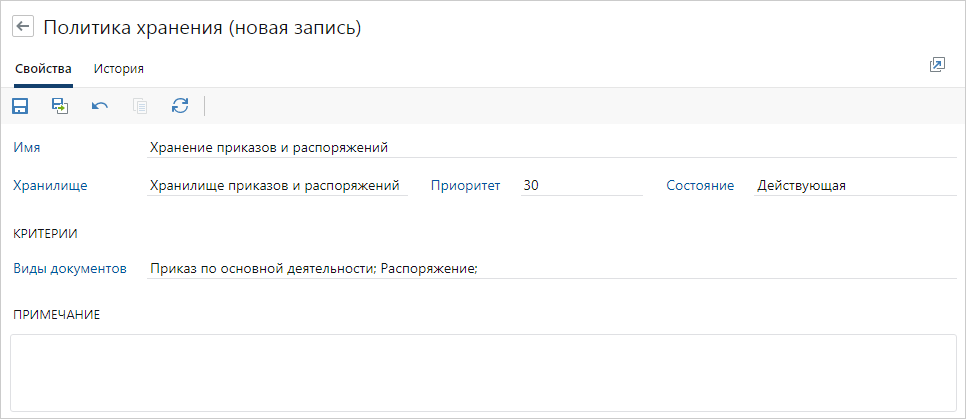Select the Виды документов value field
The height and width of the screenshot is (419, 966).
[550, 268]
